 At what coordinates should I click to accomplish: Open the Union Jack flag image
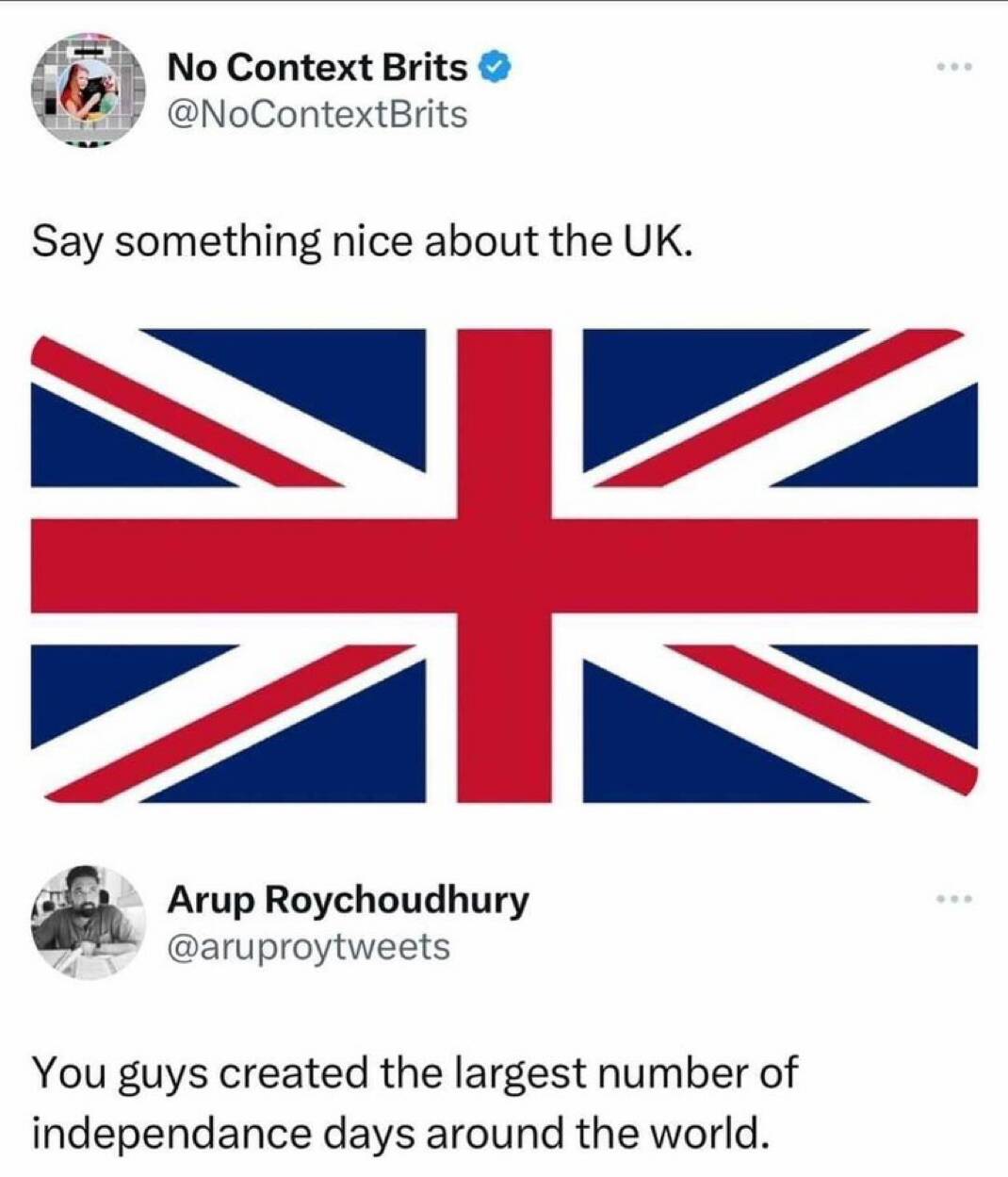coord(504,565)
